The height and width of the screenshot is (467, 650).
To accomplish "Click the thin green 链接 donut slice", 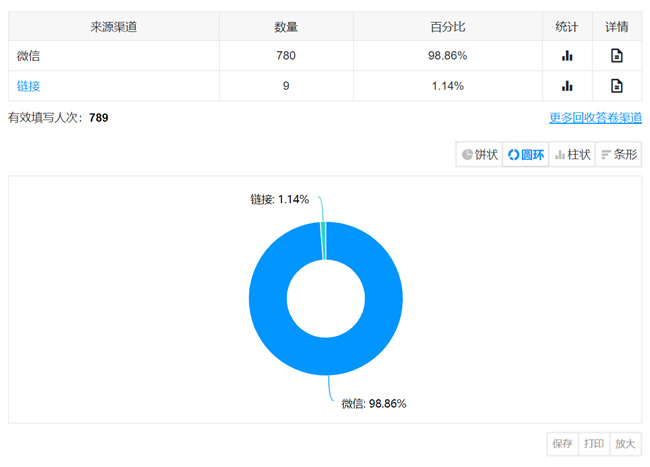I will (x=324, y=241).
